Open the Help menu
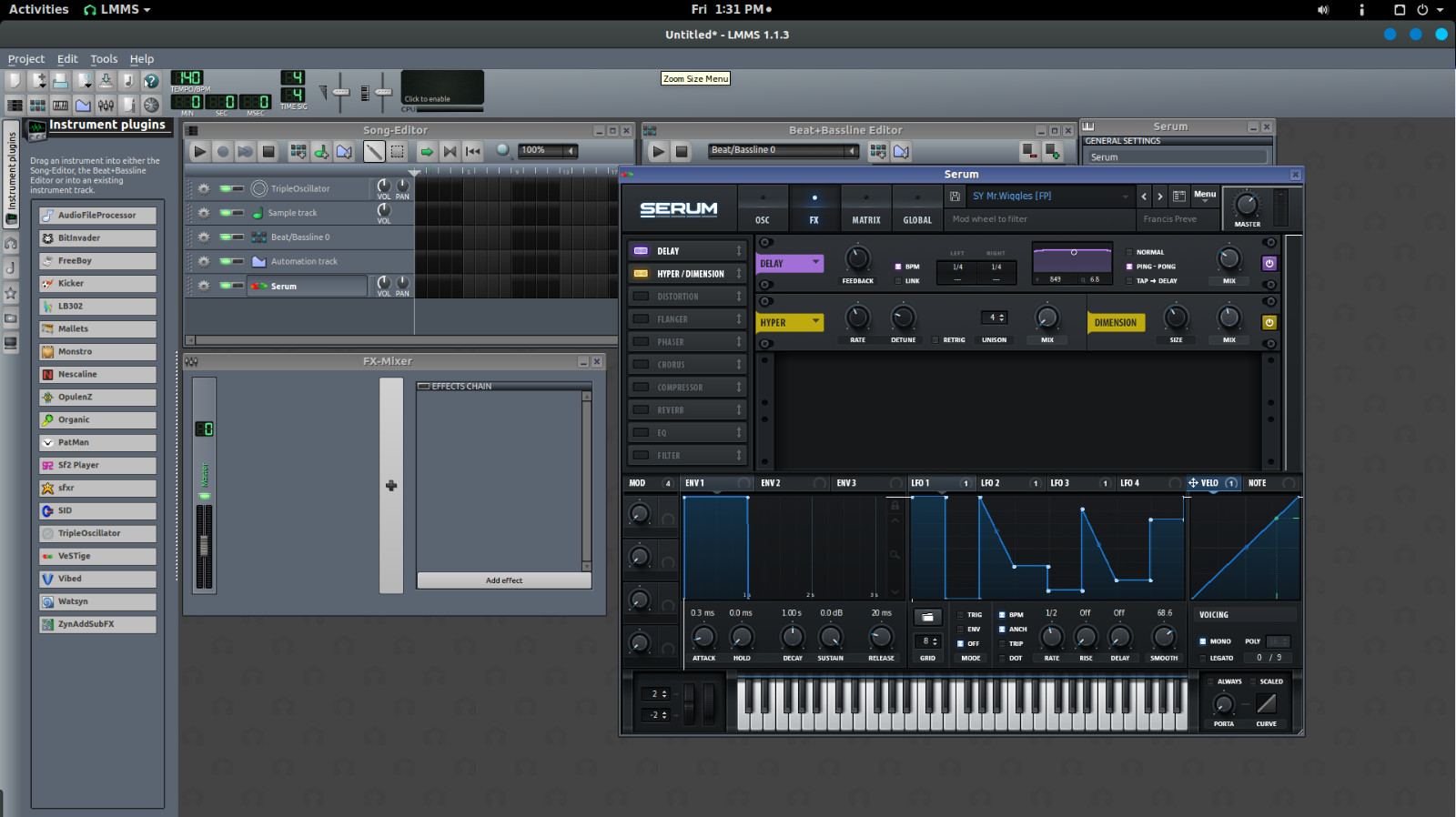Image resolution: width=1456 pixels, height=817 pixels. click(142, 59)
